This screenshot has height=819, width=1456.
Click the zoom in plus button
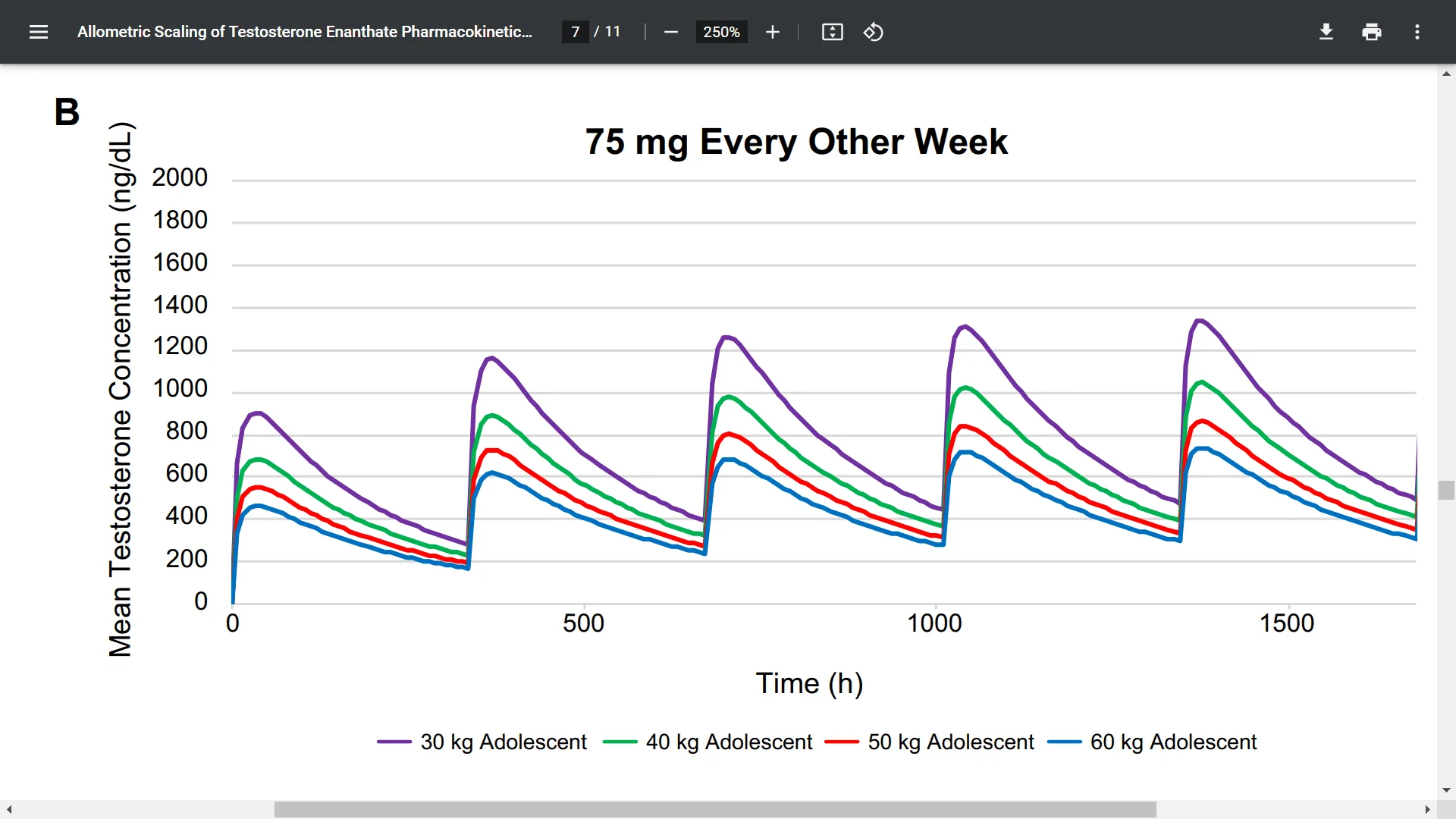pyautogui.click(x=772, y=32)
